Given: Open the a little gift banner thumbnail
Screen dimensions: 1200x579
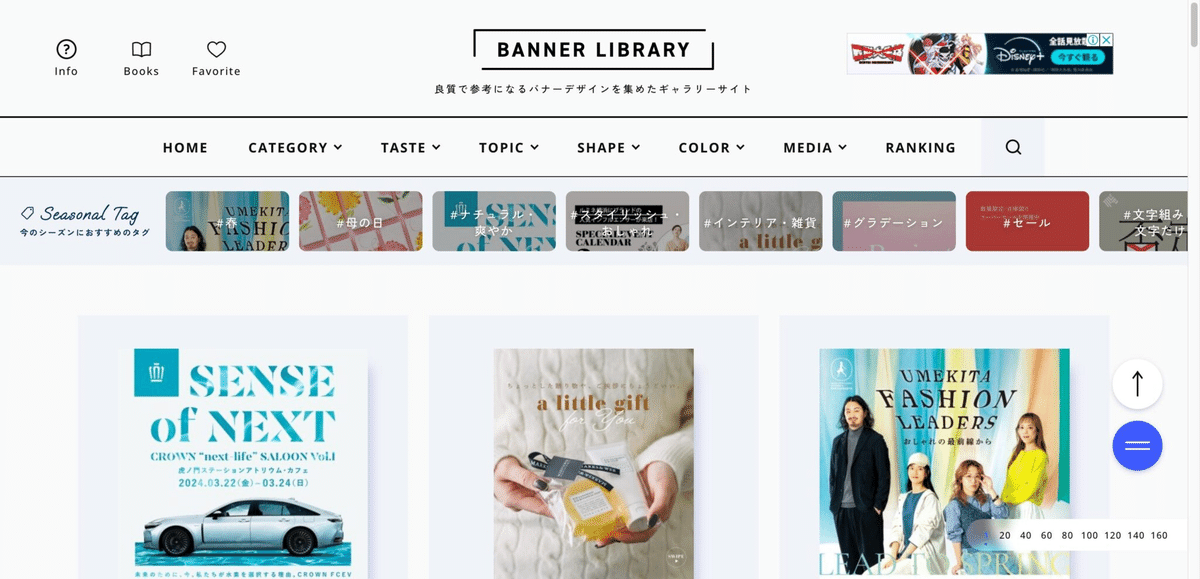Looking at the screenshot, I should pos(594,463).
